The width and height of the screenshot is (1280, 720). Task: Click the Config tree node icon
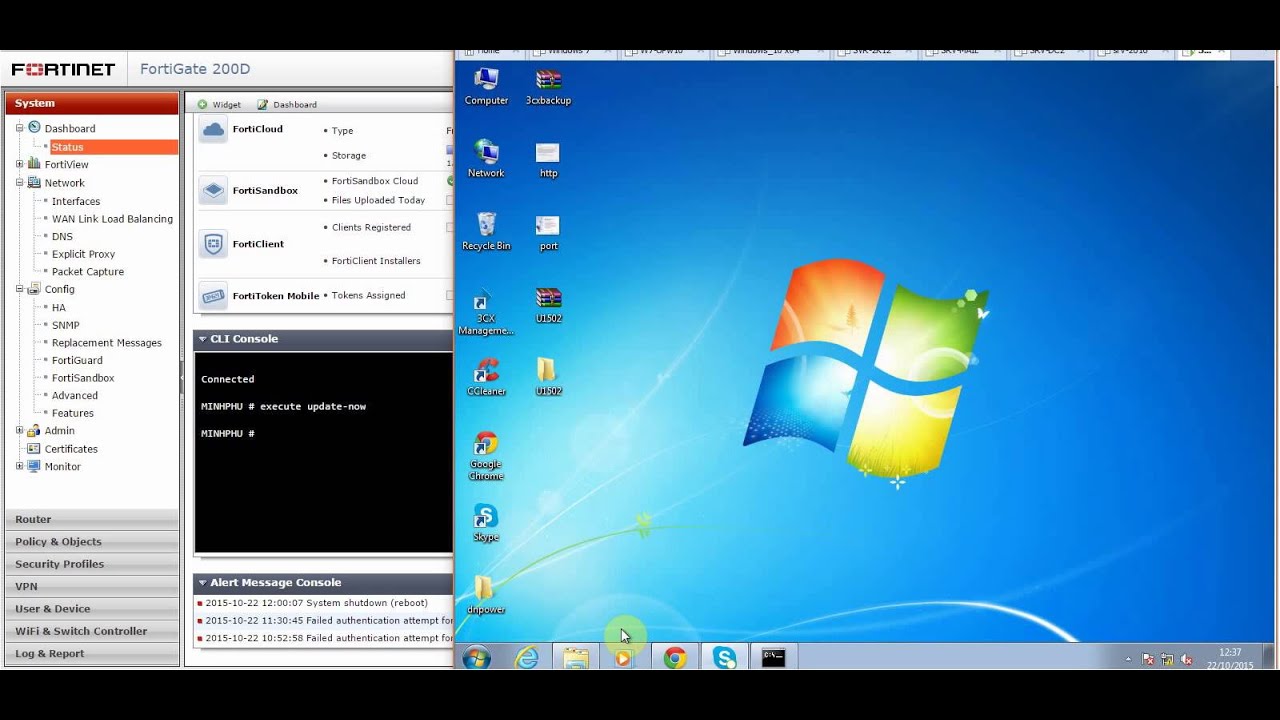(x=34, y=289)
